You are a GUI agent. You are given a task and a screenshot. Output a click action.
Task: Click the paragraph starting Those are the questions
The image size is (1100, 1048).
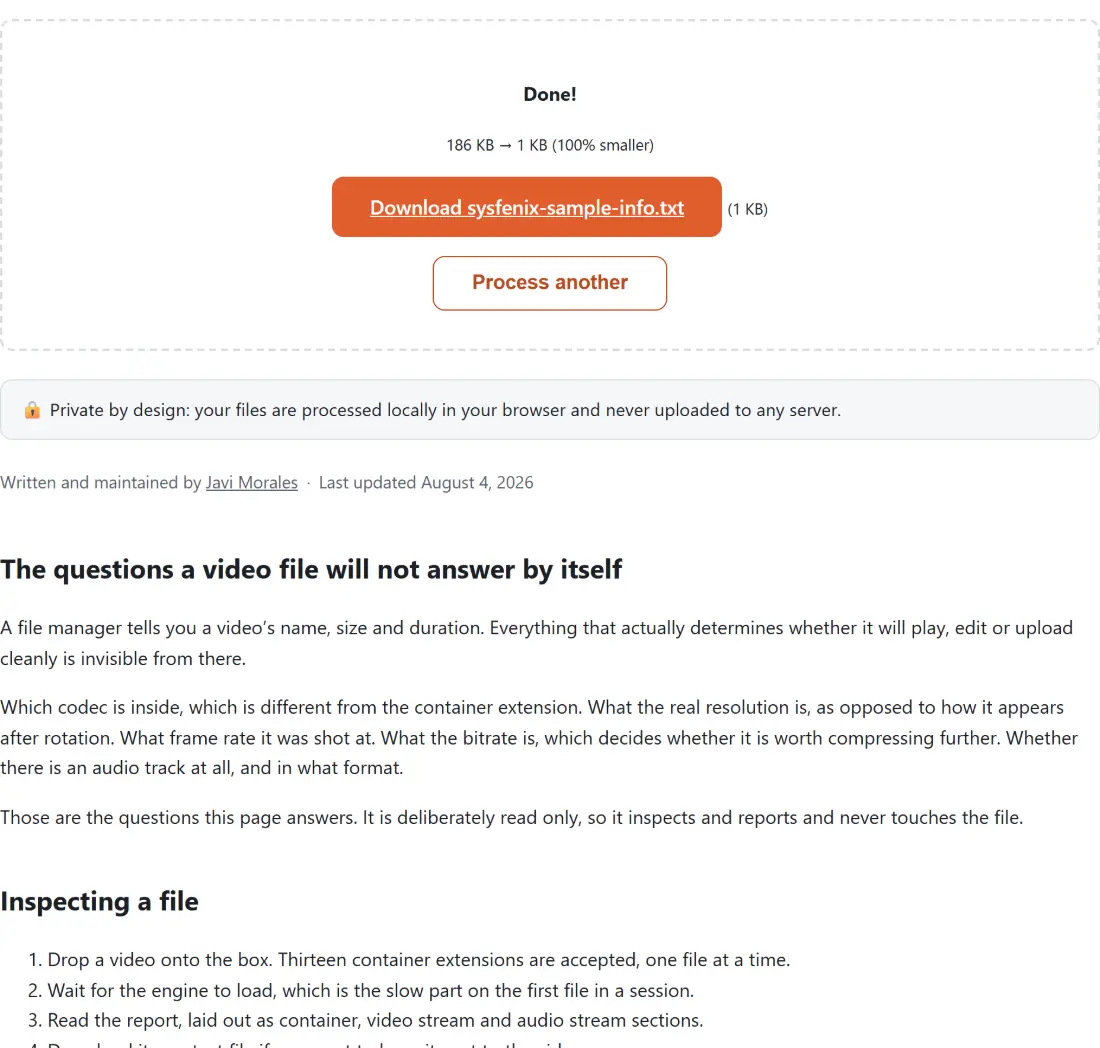511,817
